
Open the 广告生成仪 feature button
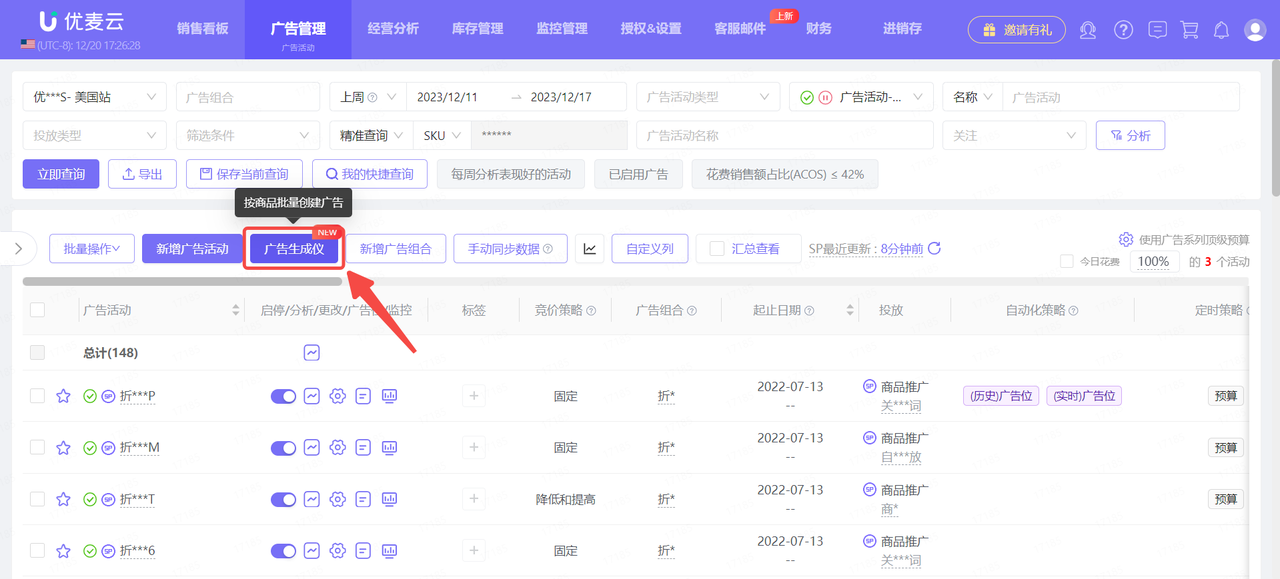coord(293,248)
